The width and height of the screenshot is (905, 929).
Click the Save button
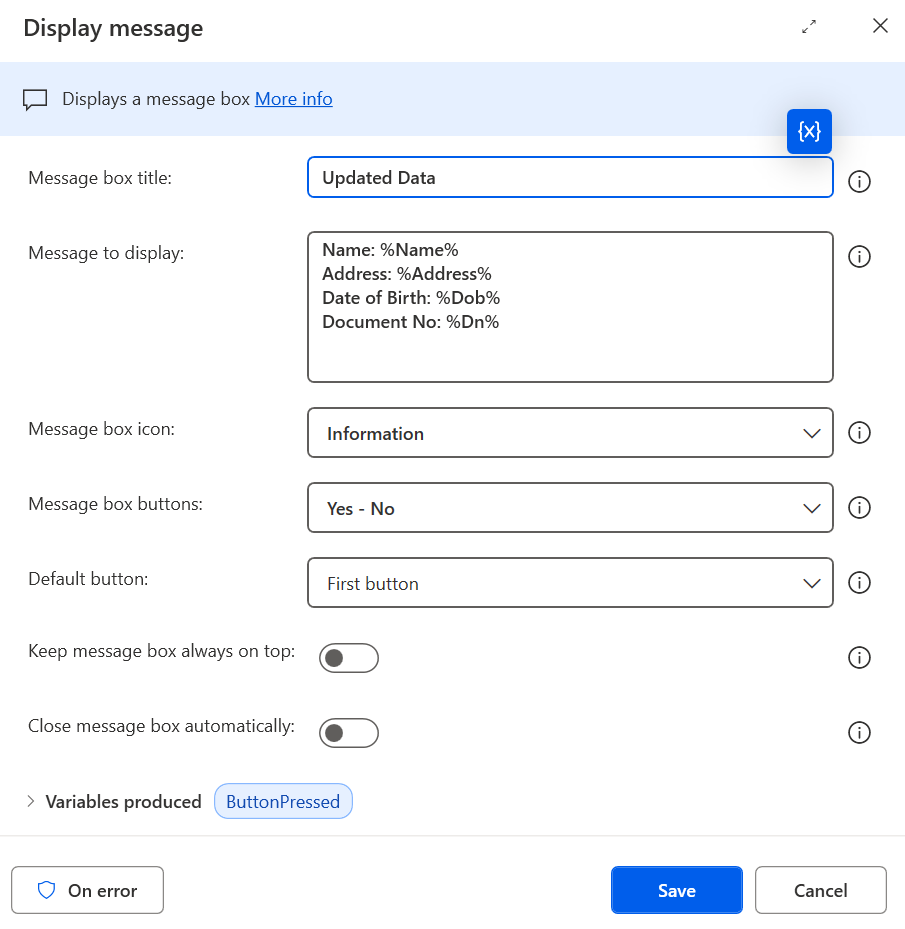[x=676, y=890]
